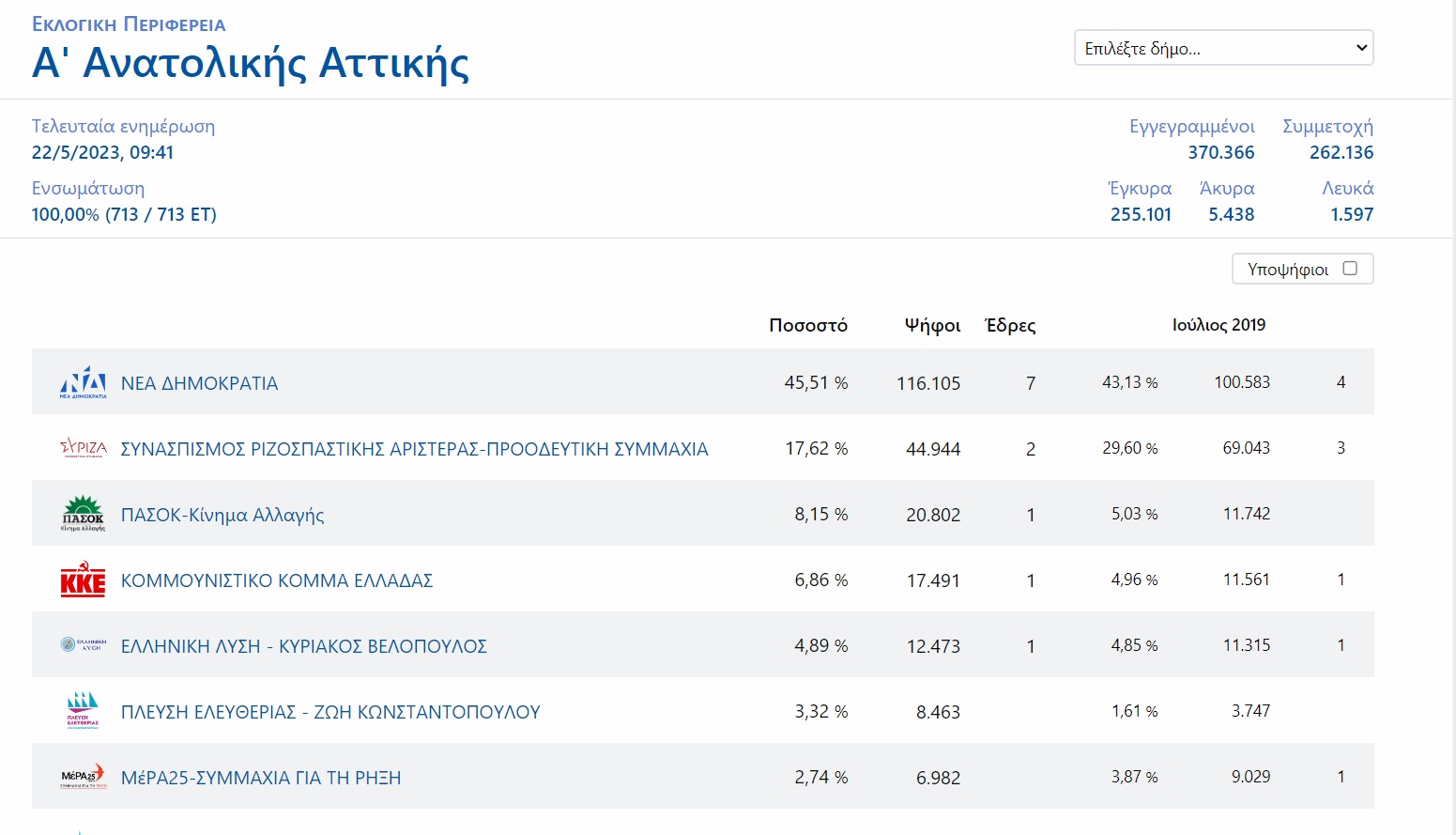Click the Ποσοστό column header
This screenshot has height=835, width=1456.
808,325
